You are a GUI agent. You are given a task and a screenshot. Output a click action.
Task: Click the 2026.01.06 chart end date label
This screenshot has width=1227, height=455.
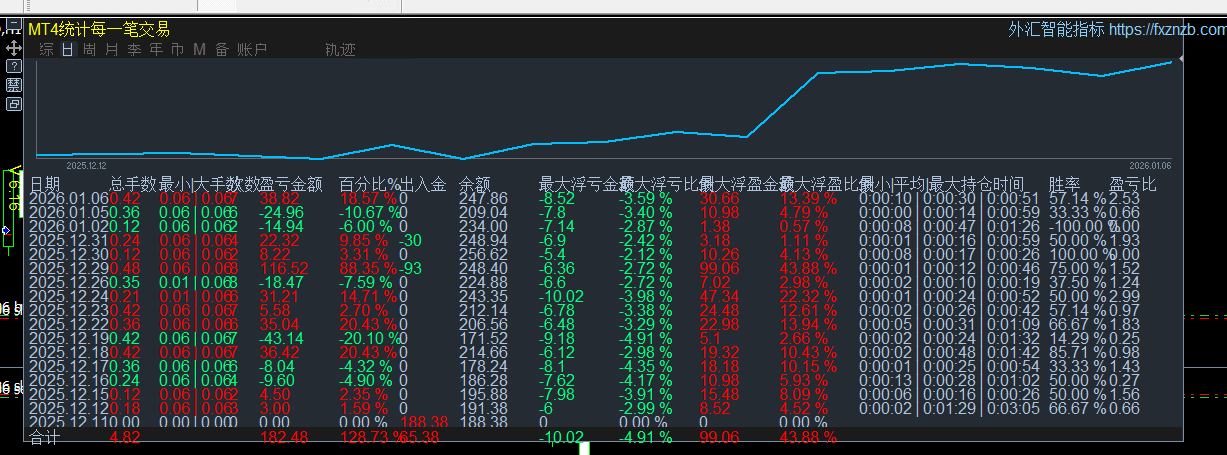[x=1150, y=166]
